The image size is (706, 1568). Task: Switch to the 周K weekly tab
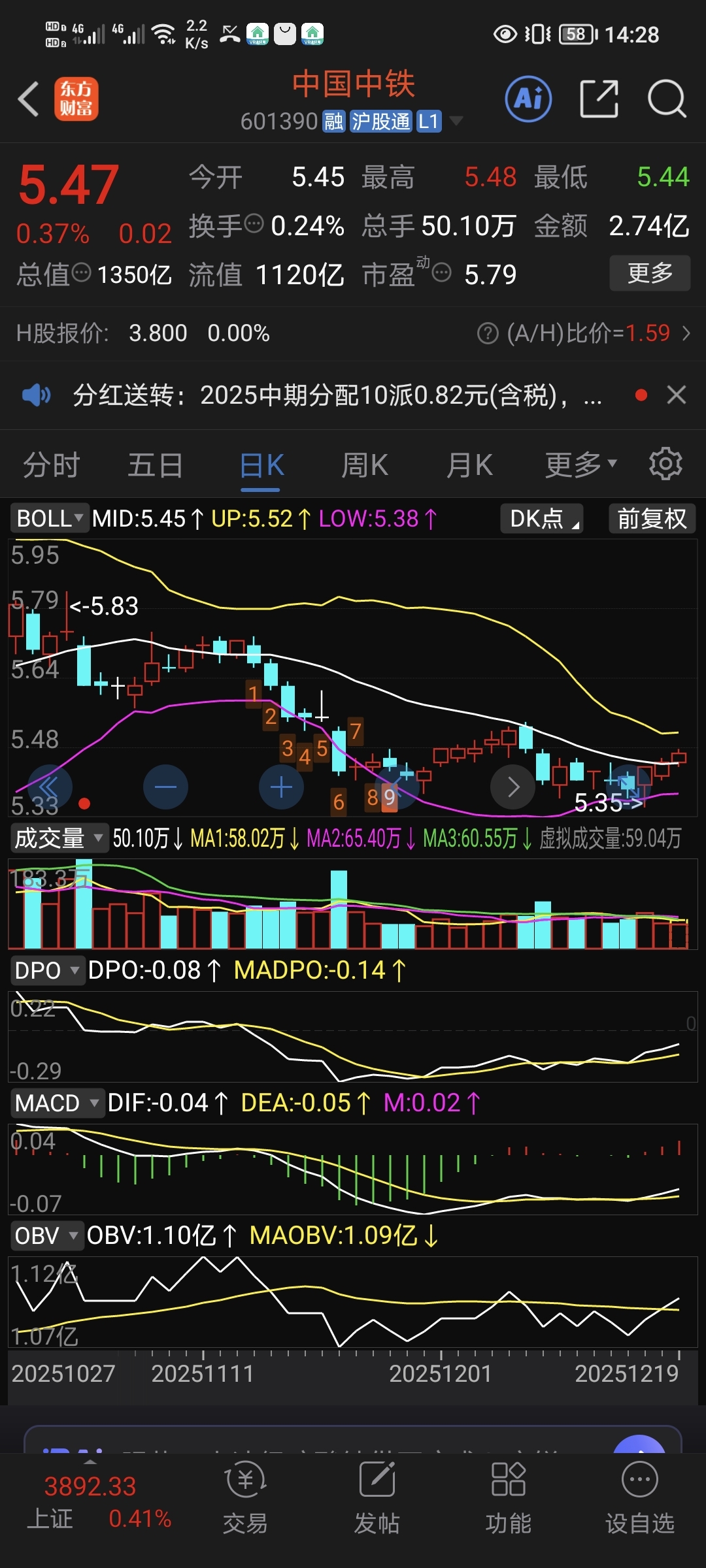point(365,465)
